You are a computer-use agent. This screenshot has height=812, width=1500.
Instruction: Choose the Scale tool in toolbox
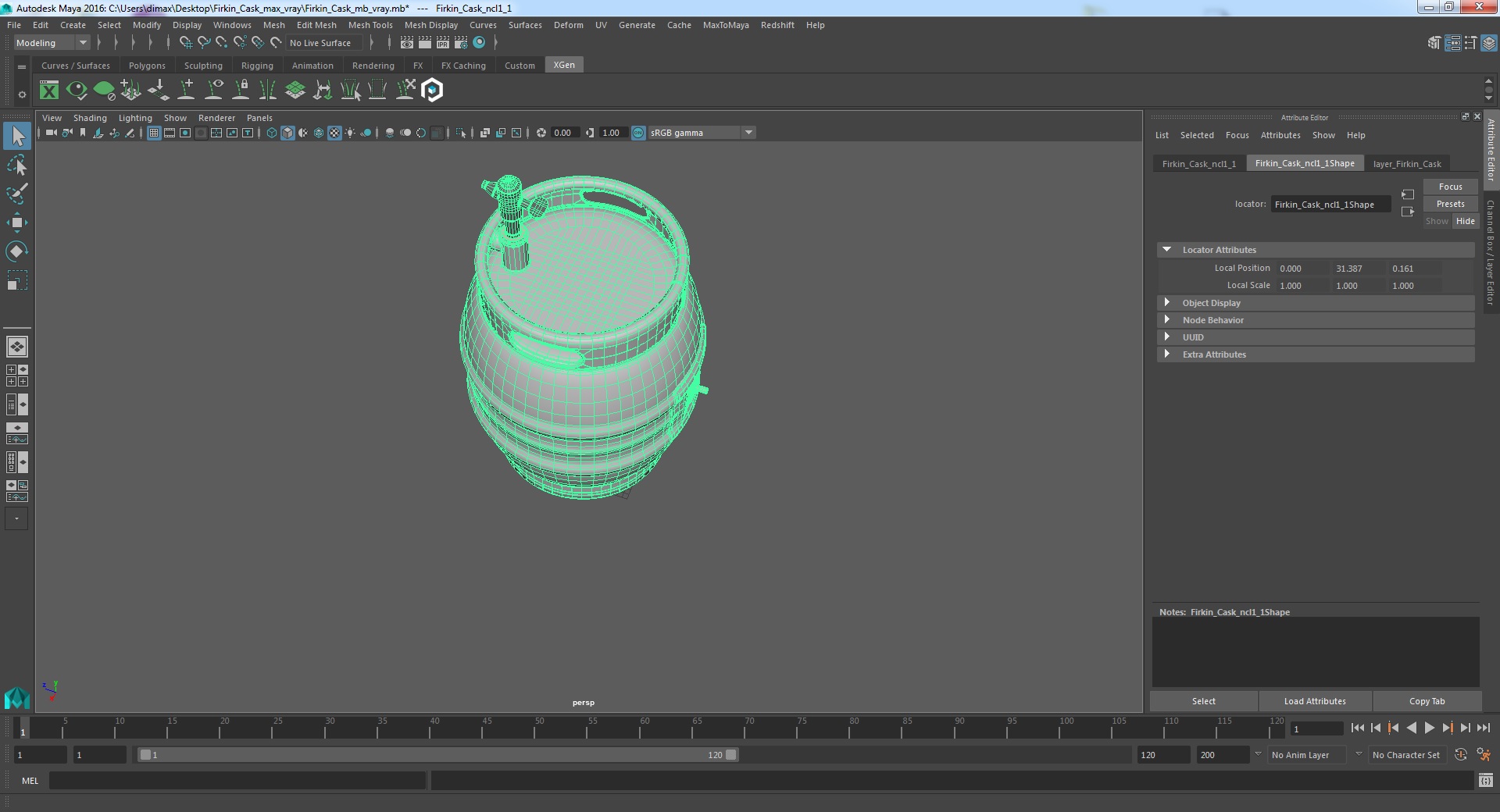(x=17, y=280)
